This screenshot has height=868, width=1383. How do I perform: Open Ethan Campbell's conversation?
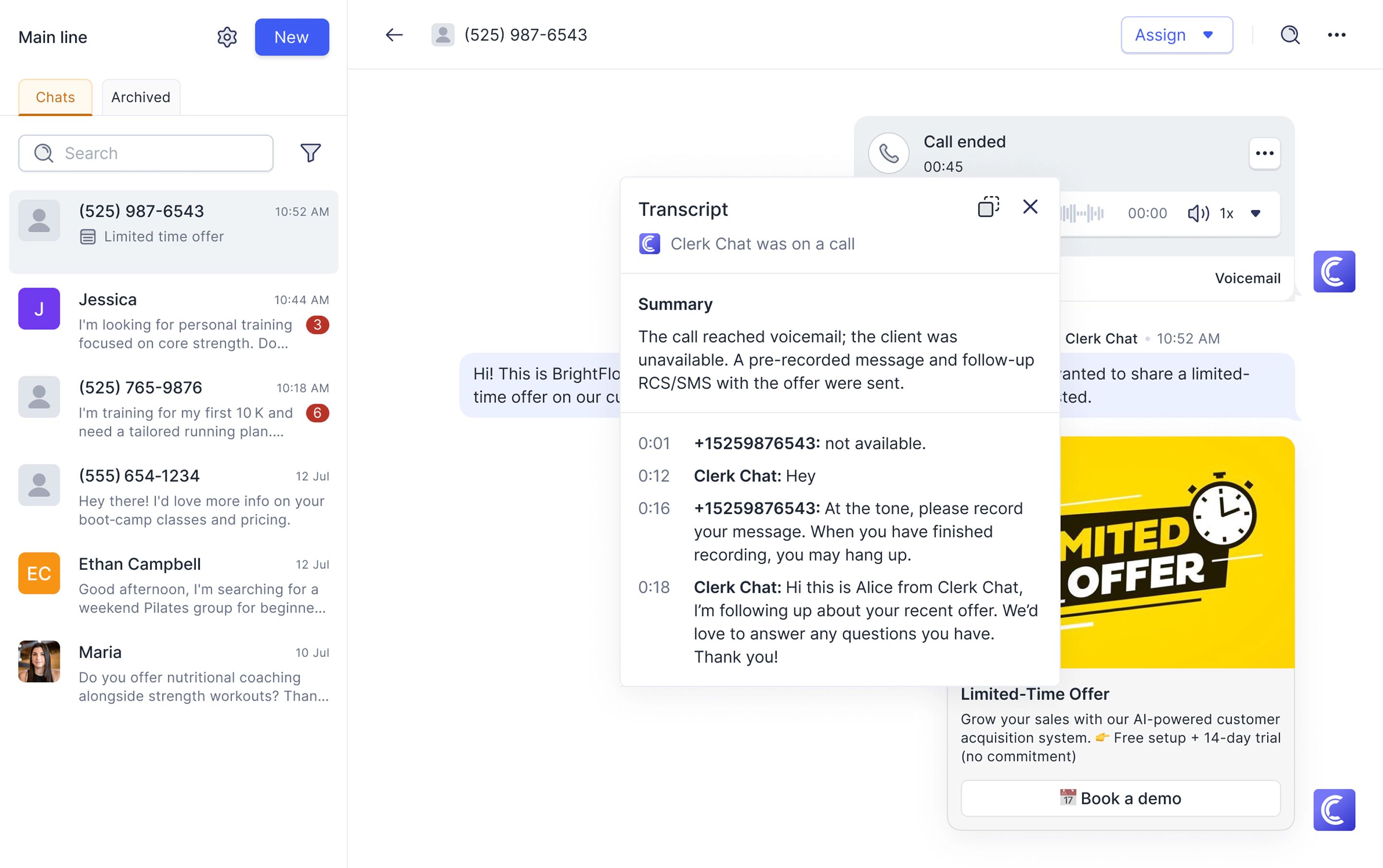(x=173, y=584)
